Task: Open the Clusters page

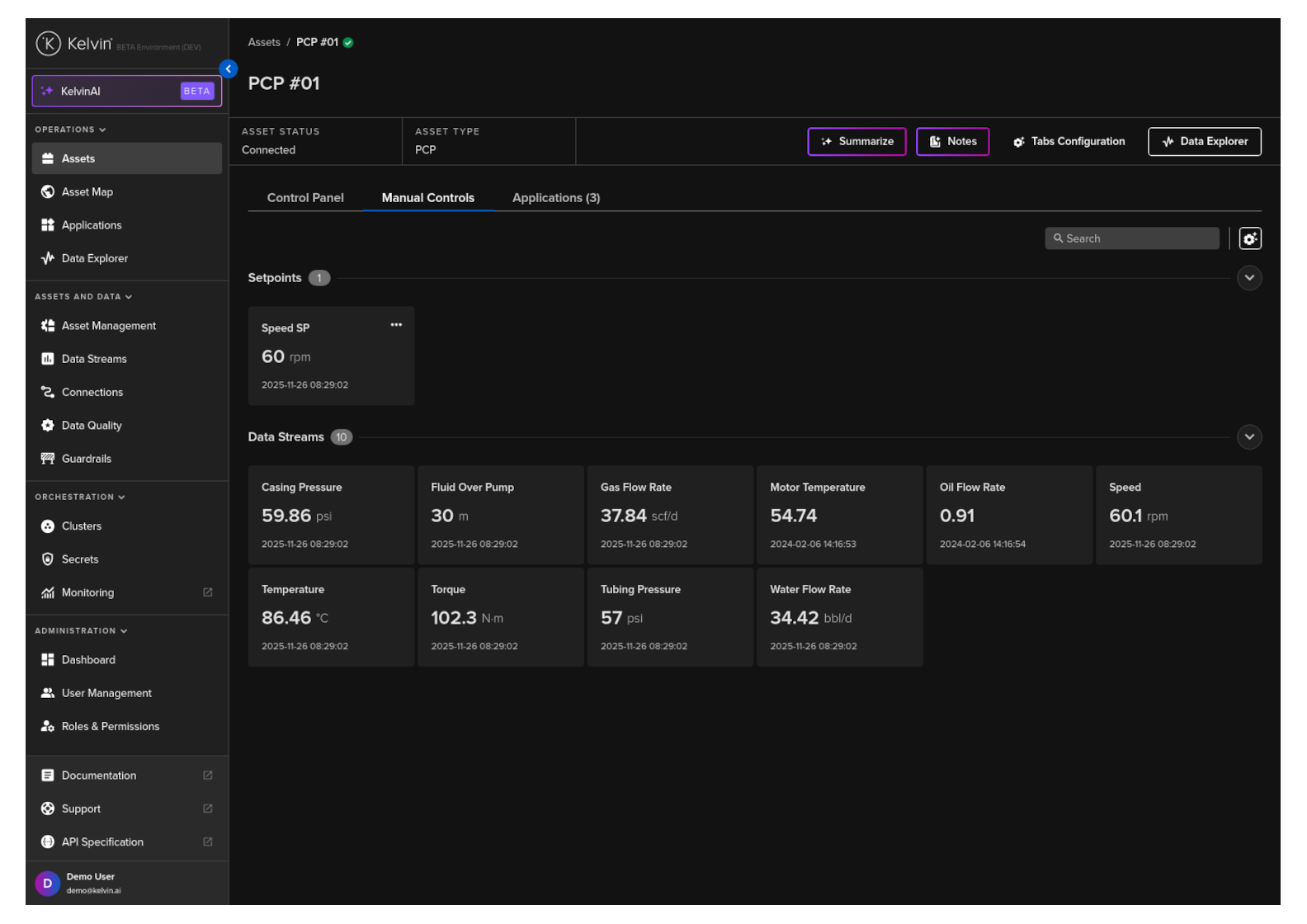Action: click(82, 526)
